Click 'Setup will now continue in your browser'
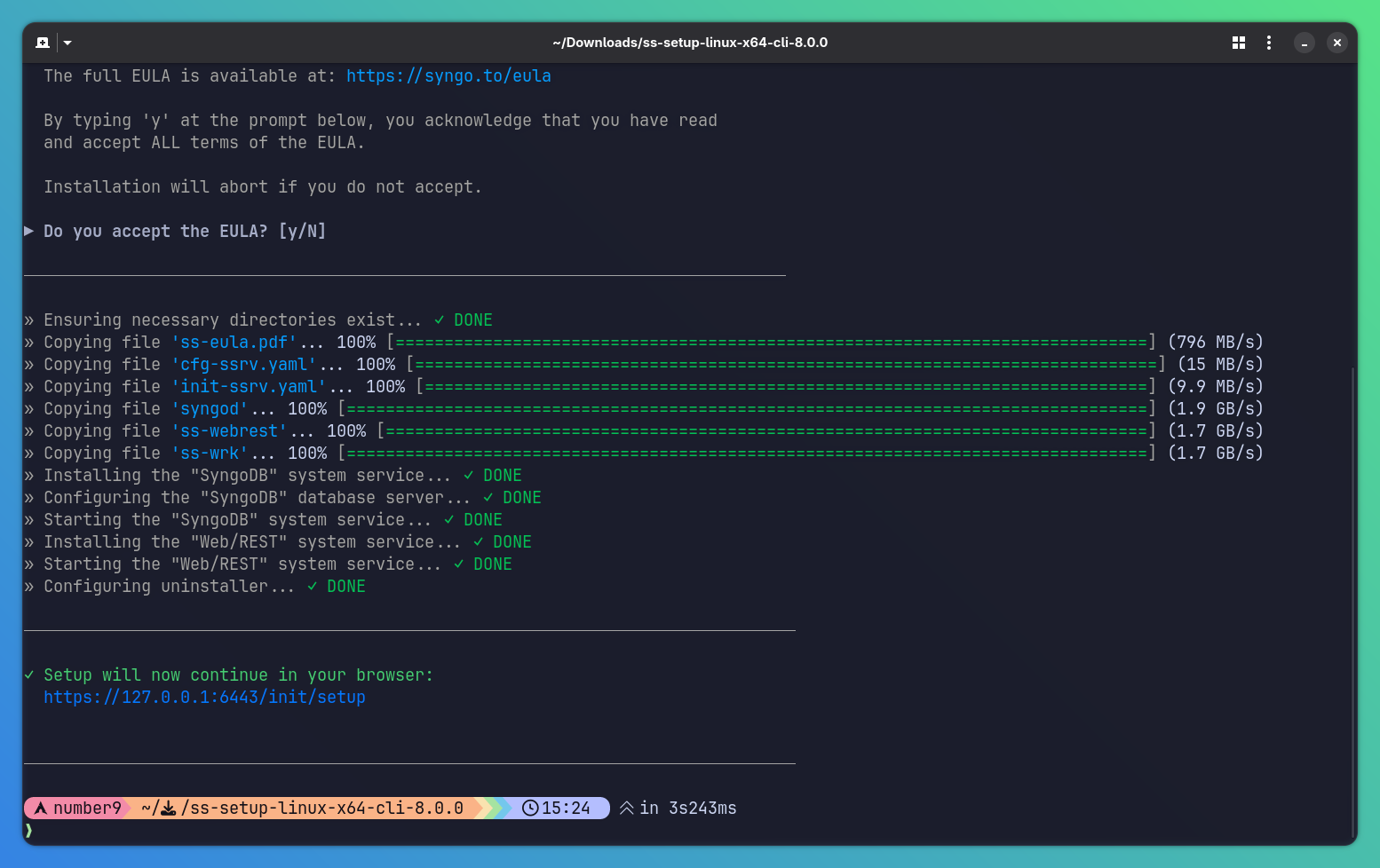The height and width of the screenshot is (868, 1380). 238,675
